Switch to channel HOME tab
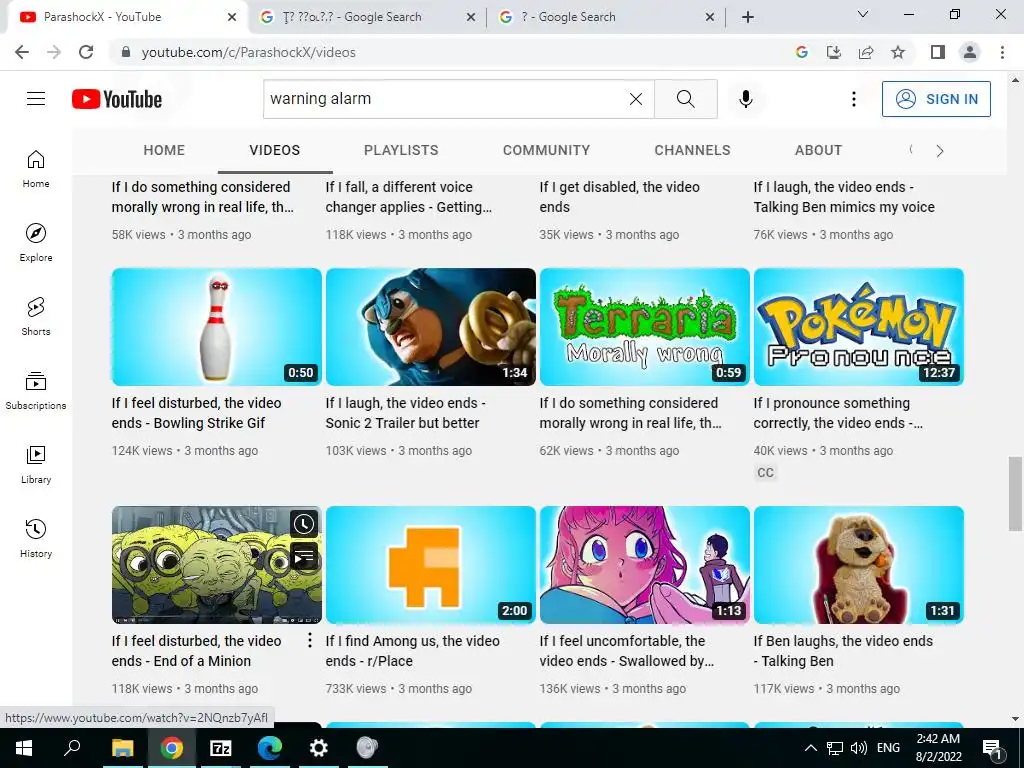Viewport: 1024px width, 768px height. click(164, 150)
